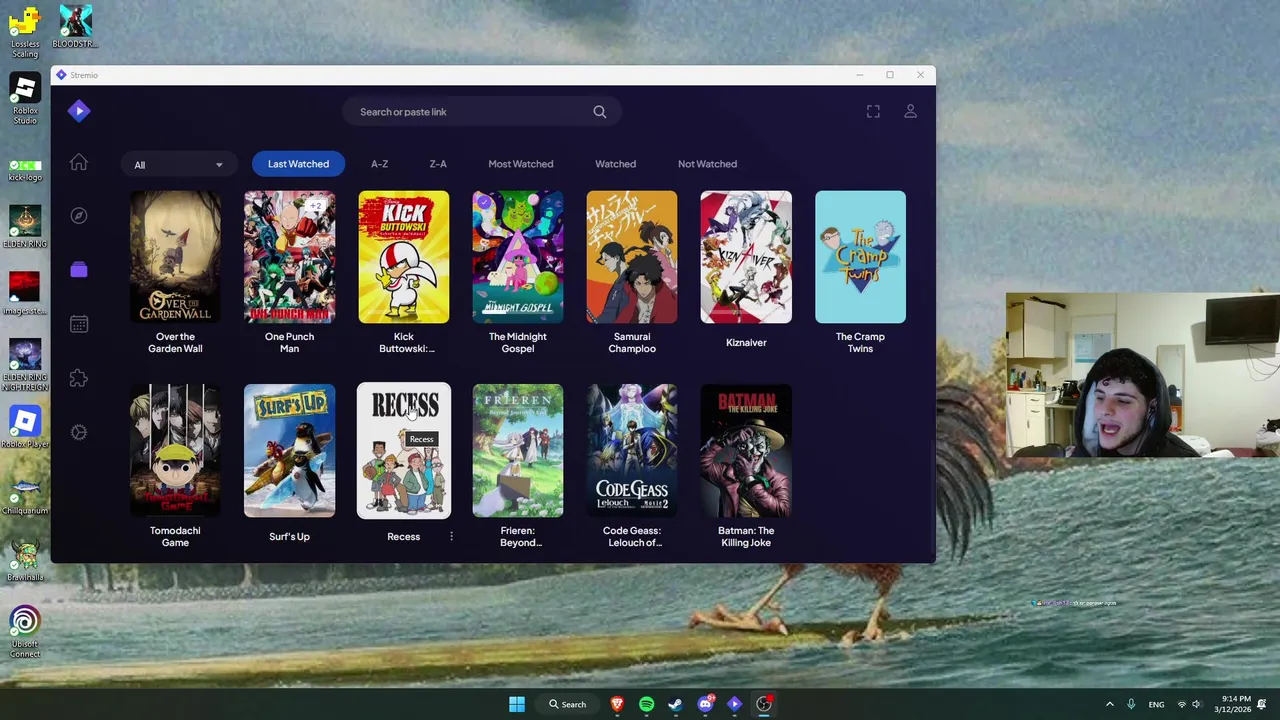Screen dimensions: 1280x720
Task: Open Recess three-dot options menu
Action: pyautogui.click(x=451, y=537)
